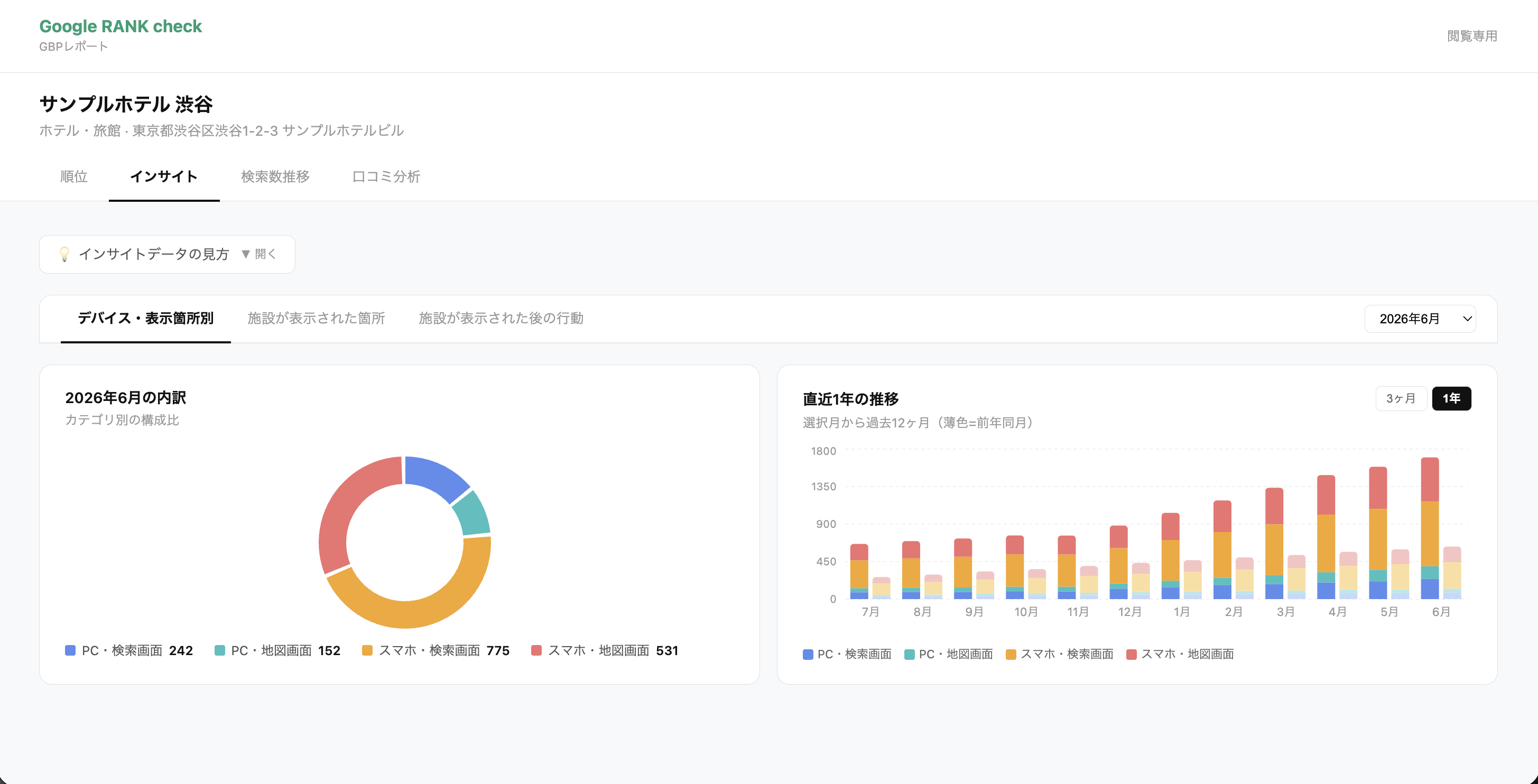
Task: Switch to 施設が表示された箇所 sub-tab
Action: [316, 318]
